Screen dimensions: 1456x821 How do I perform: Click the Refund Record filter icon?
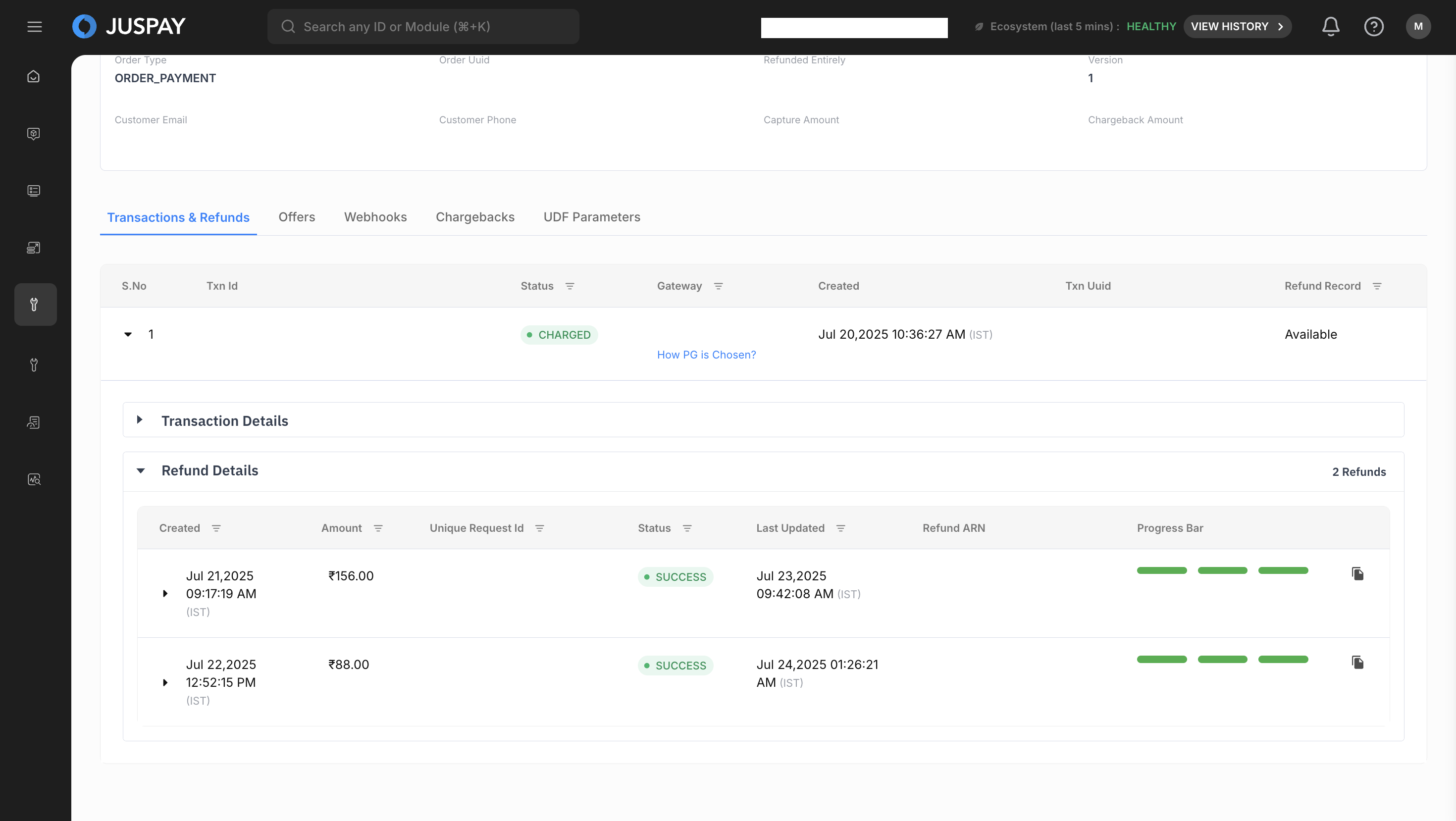pyautogui.click(x=1377, y=287)
